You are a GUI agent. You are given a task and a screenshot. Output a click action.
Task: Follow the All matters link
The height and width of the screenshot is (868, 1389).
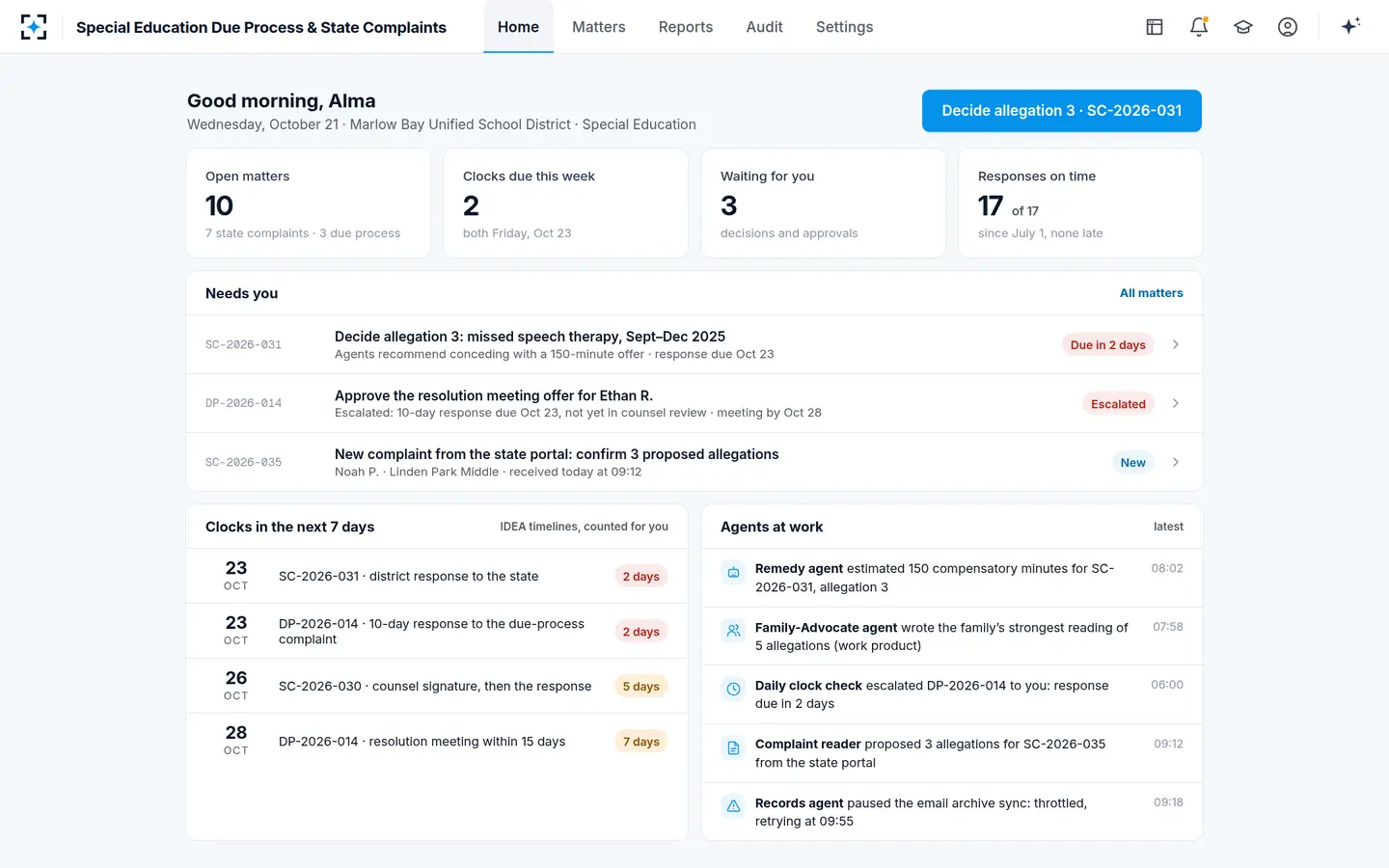(1151, 293)
